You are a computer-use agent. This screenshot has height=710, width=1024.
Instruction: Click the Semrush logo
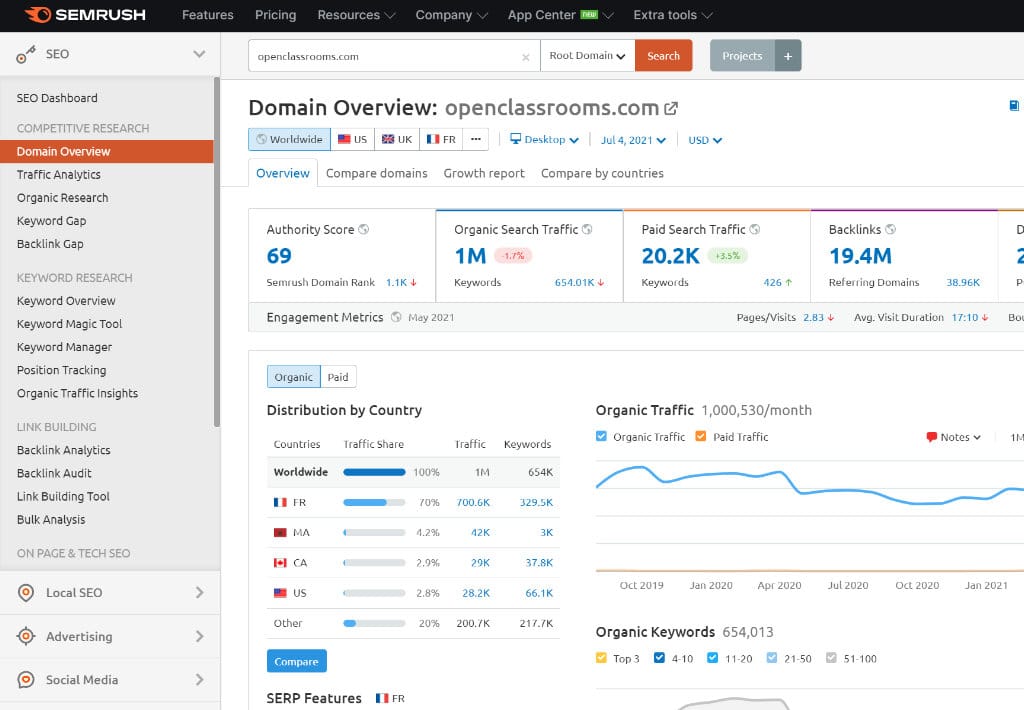(x=85, y=14)
